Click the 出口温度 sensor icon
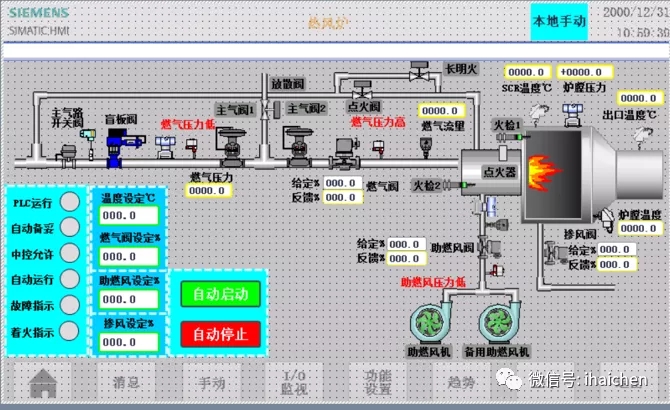670x410 pixels. 644,138
